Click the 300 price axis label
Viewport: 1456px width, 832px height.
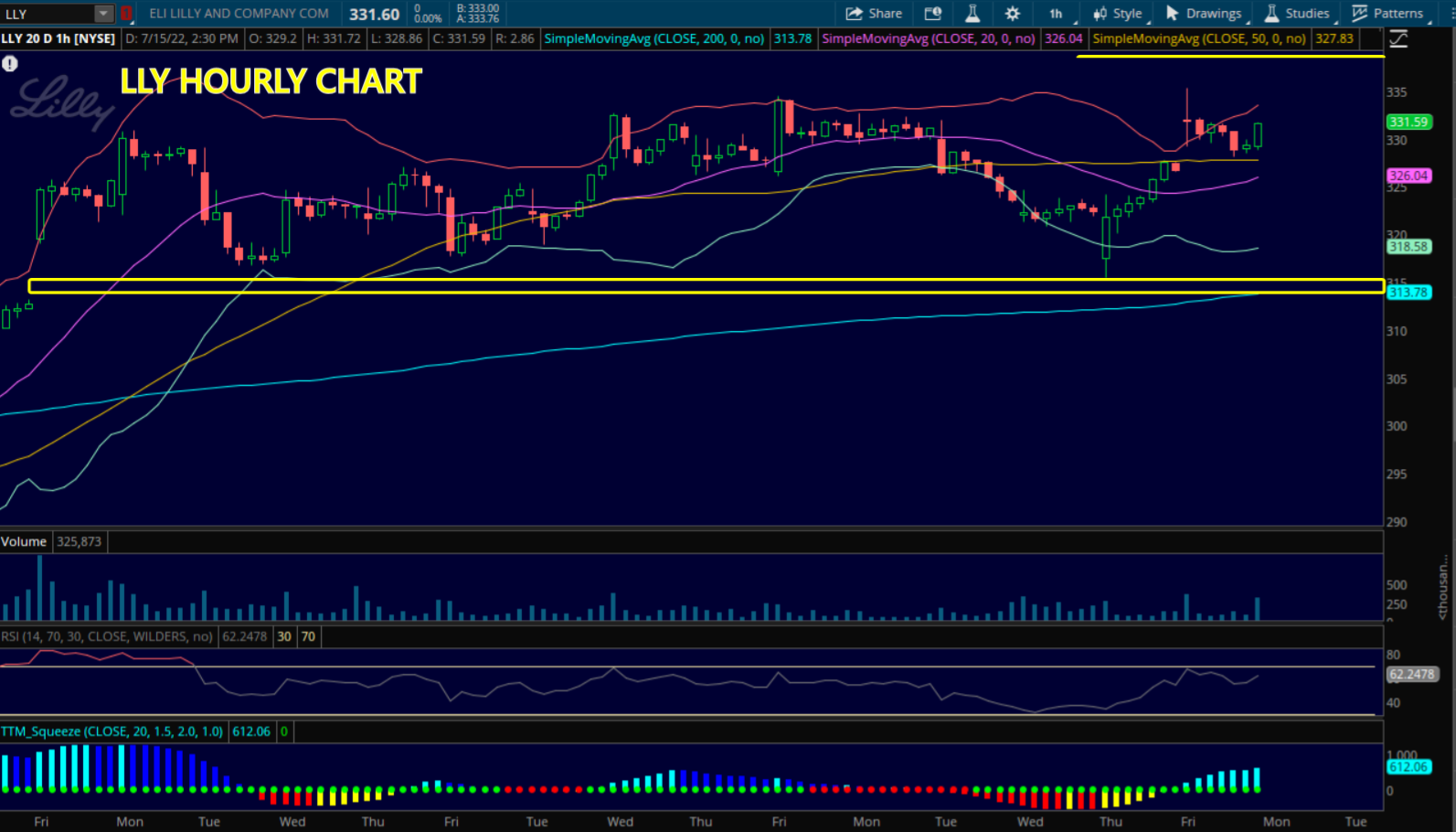coord(1397,426)
